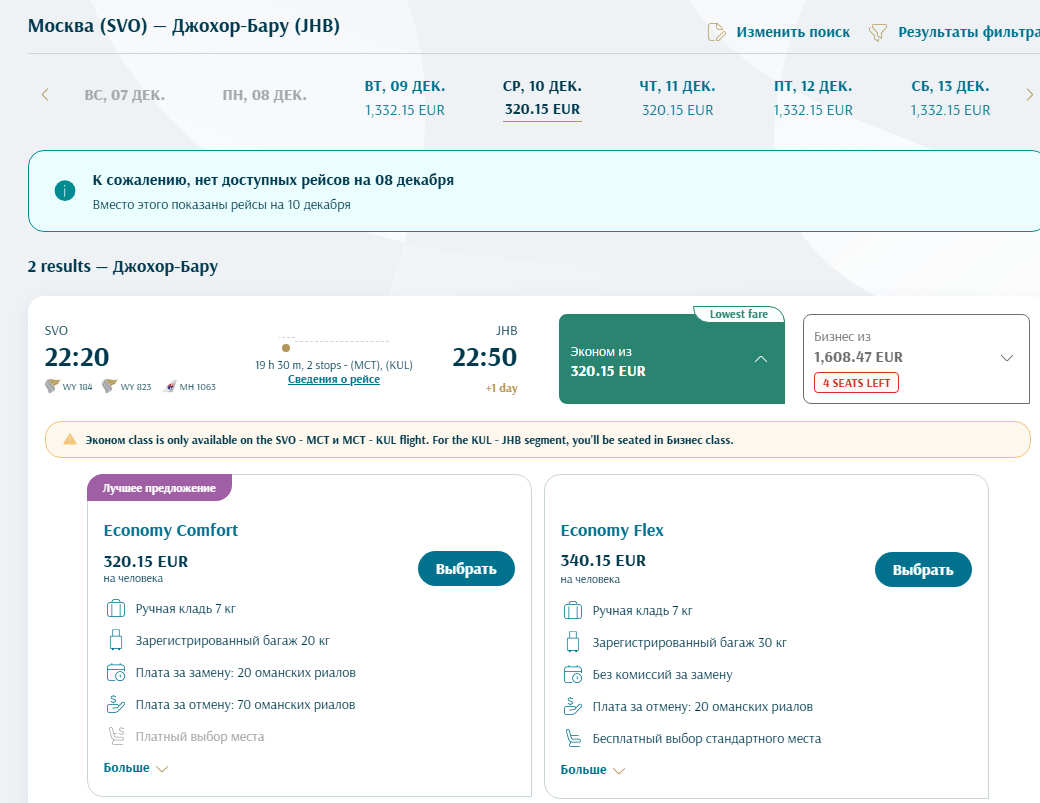
Task: Click cancellation fee icon in Economy Comfort
Action: pos(115,704)
